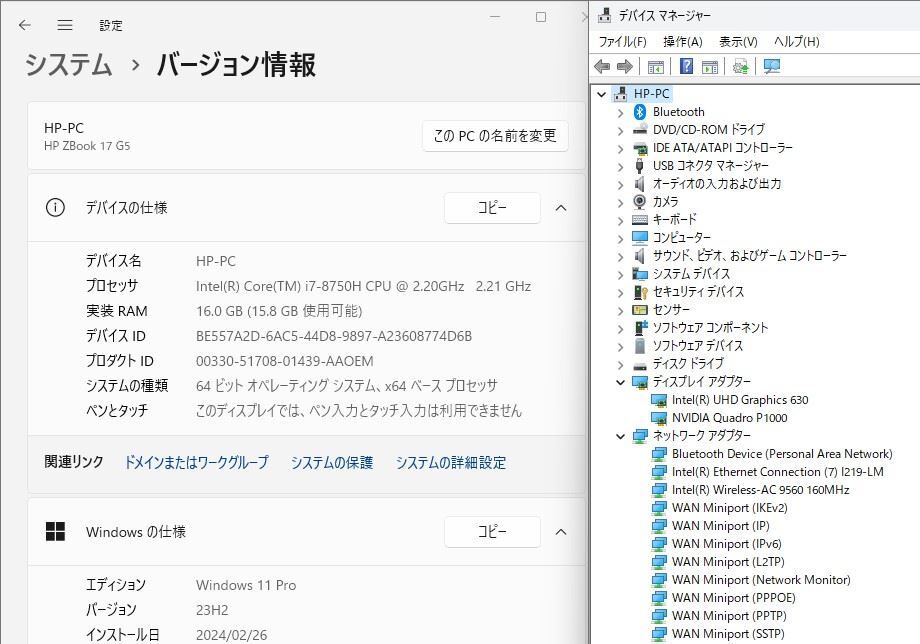Click the DVD/CD-ROM drive icon
The height and width of the screenshot is (644, 920).
[640, 130]
